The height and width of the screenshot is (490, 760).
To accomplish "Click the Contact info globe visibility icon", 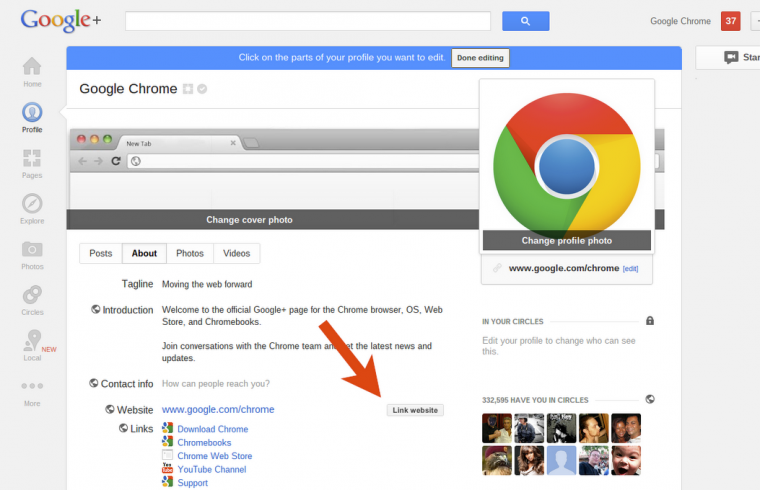I will [94, 383].
